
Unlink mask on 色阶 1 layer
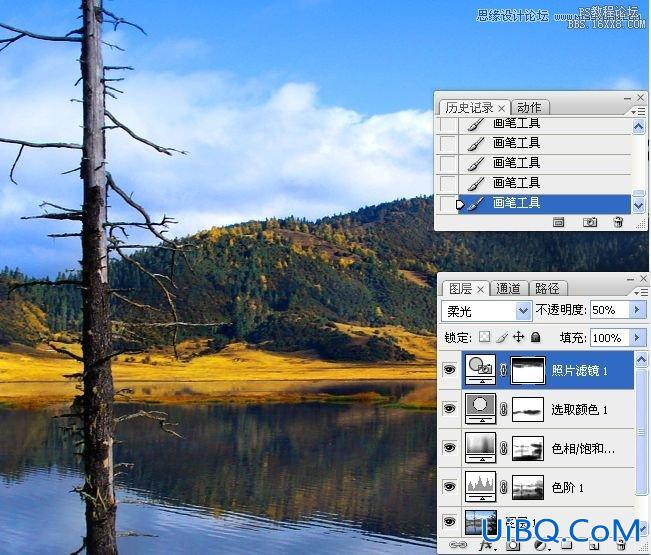504,487
